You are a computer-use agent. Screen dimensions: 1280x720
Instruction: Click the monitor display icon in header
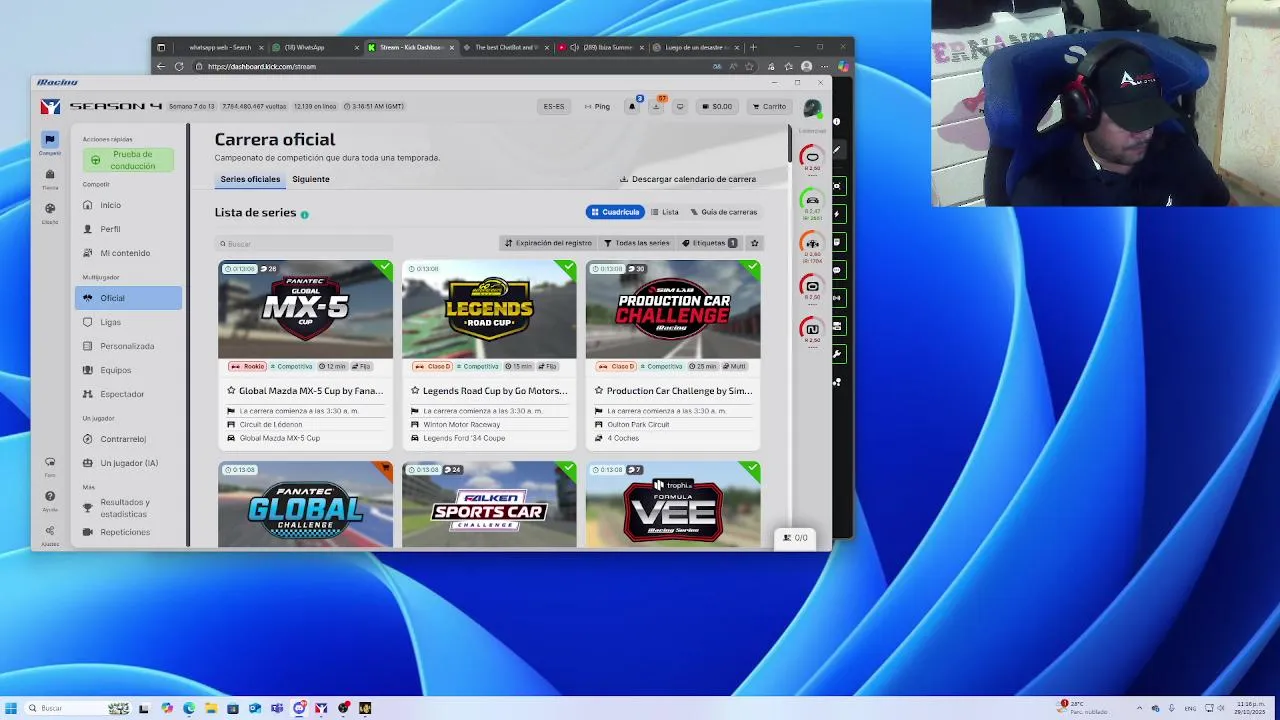pyautogui.click(x=680, y=106)
